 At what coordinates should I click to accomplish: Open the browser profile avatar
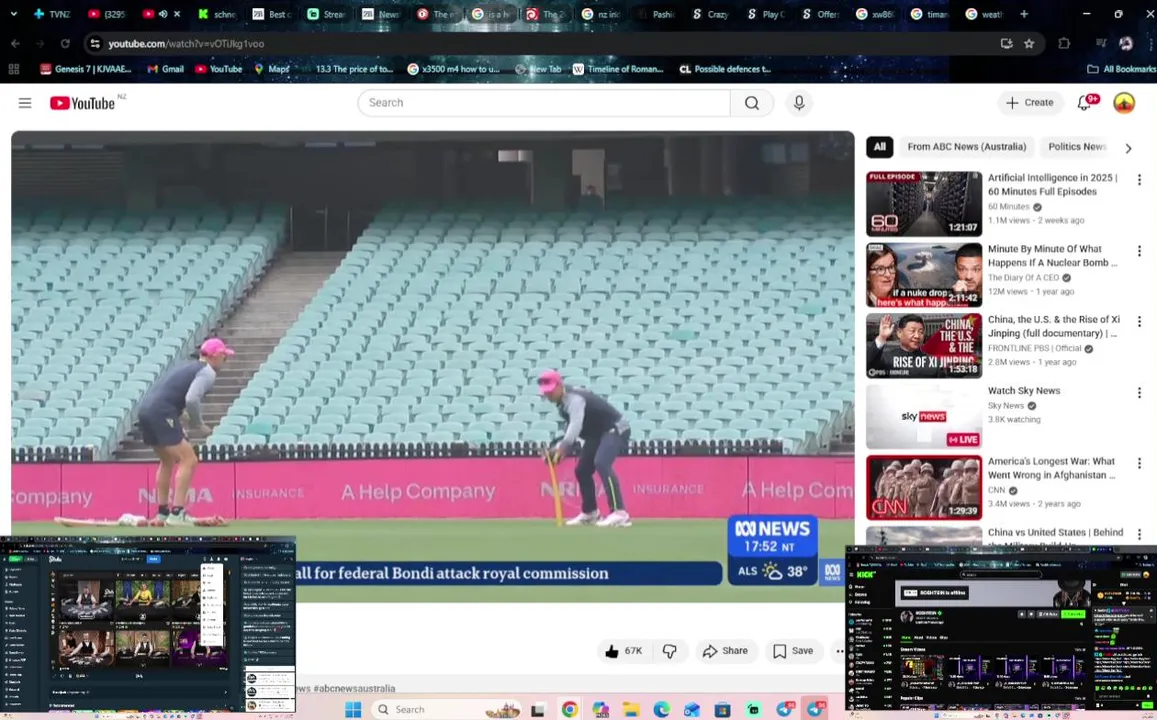1125,44
